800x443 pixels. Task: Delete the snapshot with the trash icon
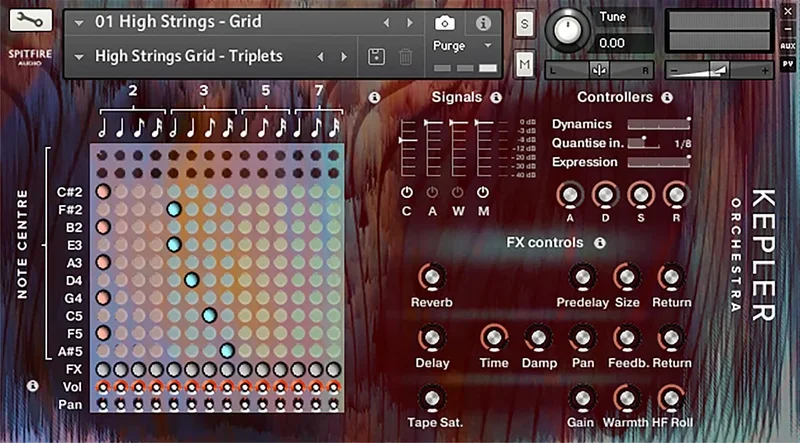click(406, 56)
